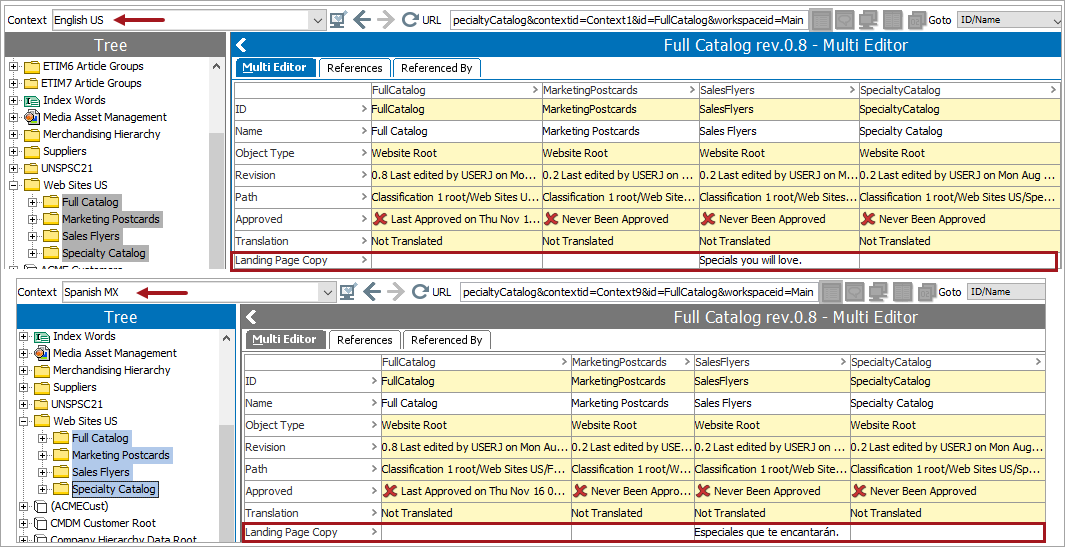Viewport: 1065px width, 547px height.
Task: Click FullCatalog column header in Spanish MX editor
Action: pos(476,362)
